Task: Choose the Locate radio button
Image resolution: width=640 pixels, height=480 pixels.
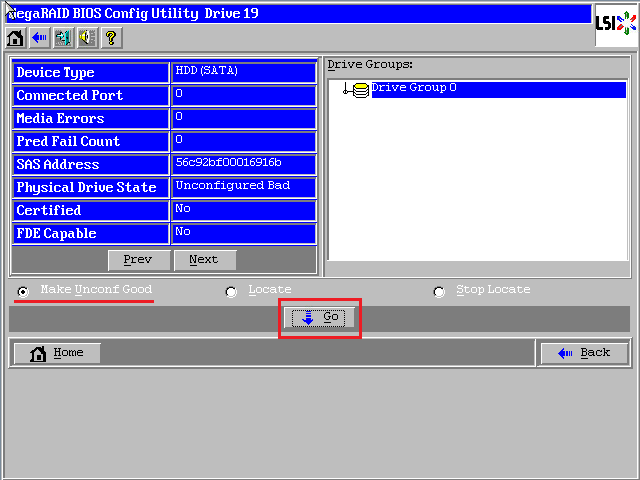Action: click(x=231, y=292)
